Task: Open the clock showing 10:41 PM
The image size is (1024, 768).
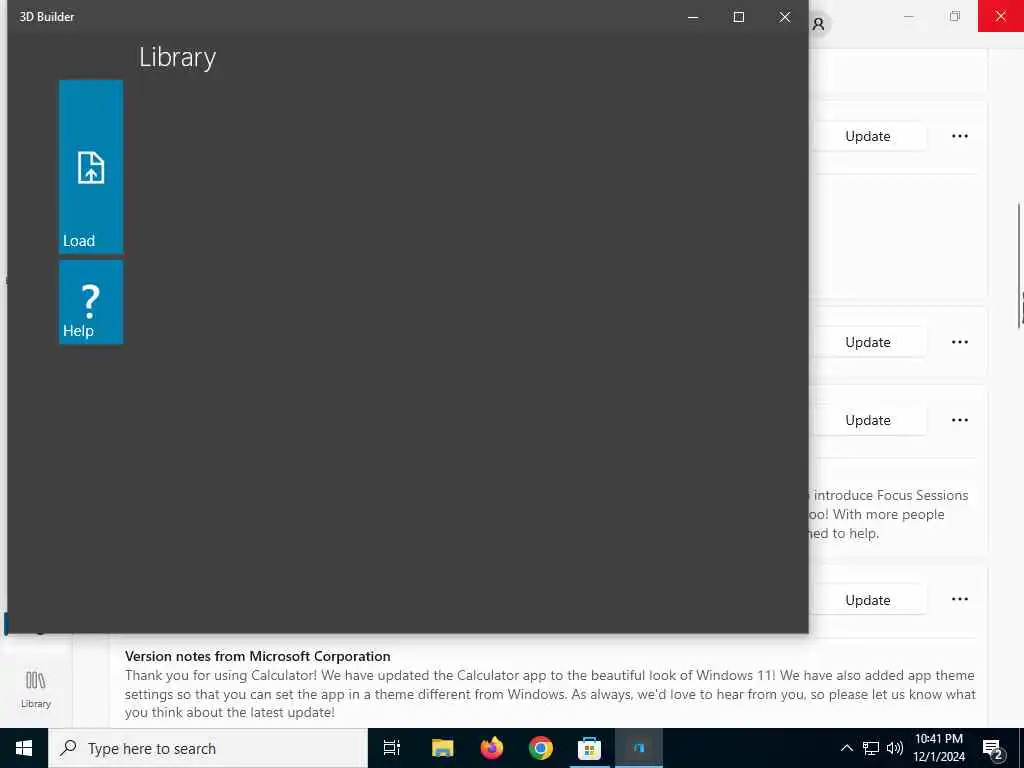Action: click(939, 748)
